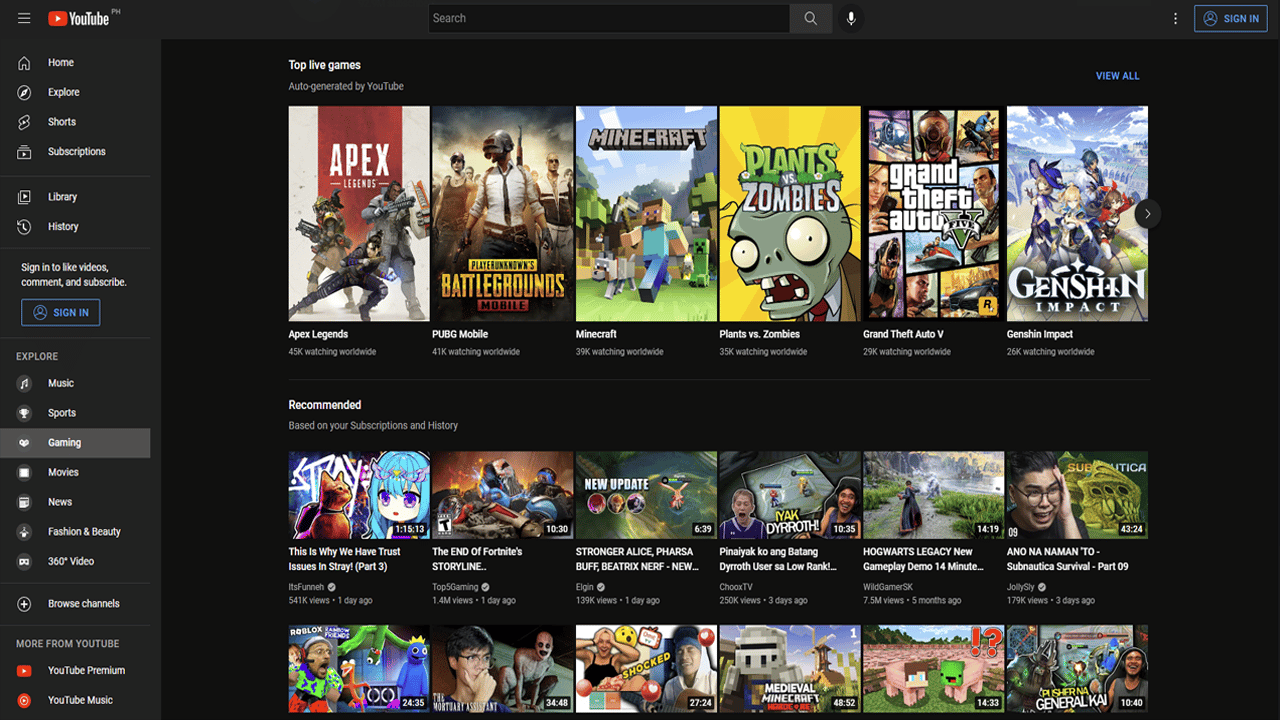Viewport: 1280px width, 720px height.
Task: Click the History clock icon
Action: pyautogui.click(x=25, y=227)
